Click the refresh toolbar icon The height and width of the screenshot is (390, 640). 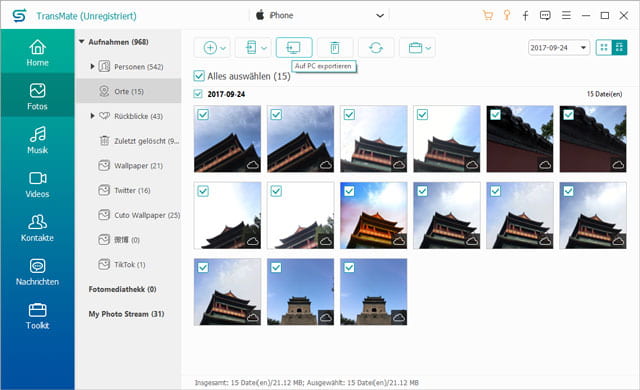(376, 48)
